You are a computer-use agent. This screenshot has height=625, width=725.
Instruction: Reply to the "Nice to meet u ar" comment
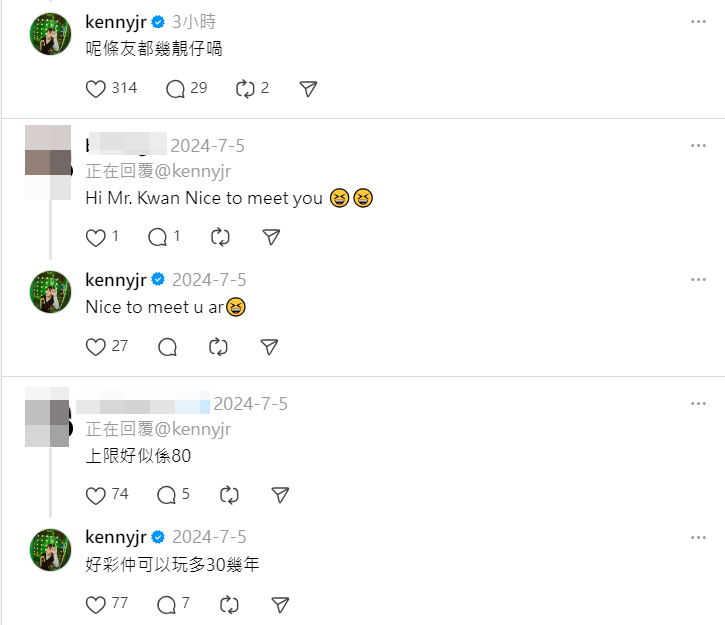(x=168, y=347)
